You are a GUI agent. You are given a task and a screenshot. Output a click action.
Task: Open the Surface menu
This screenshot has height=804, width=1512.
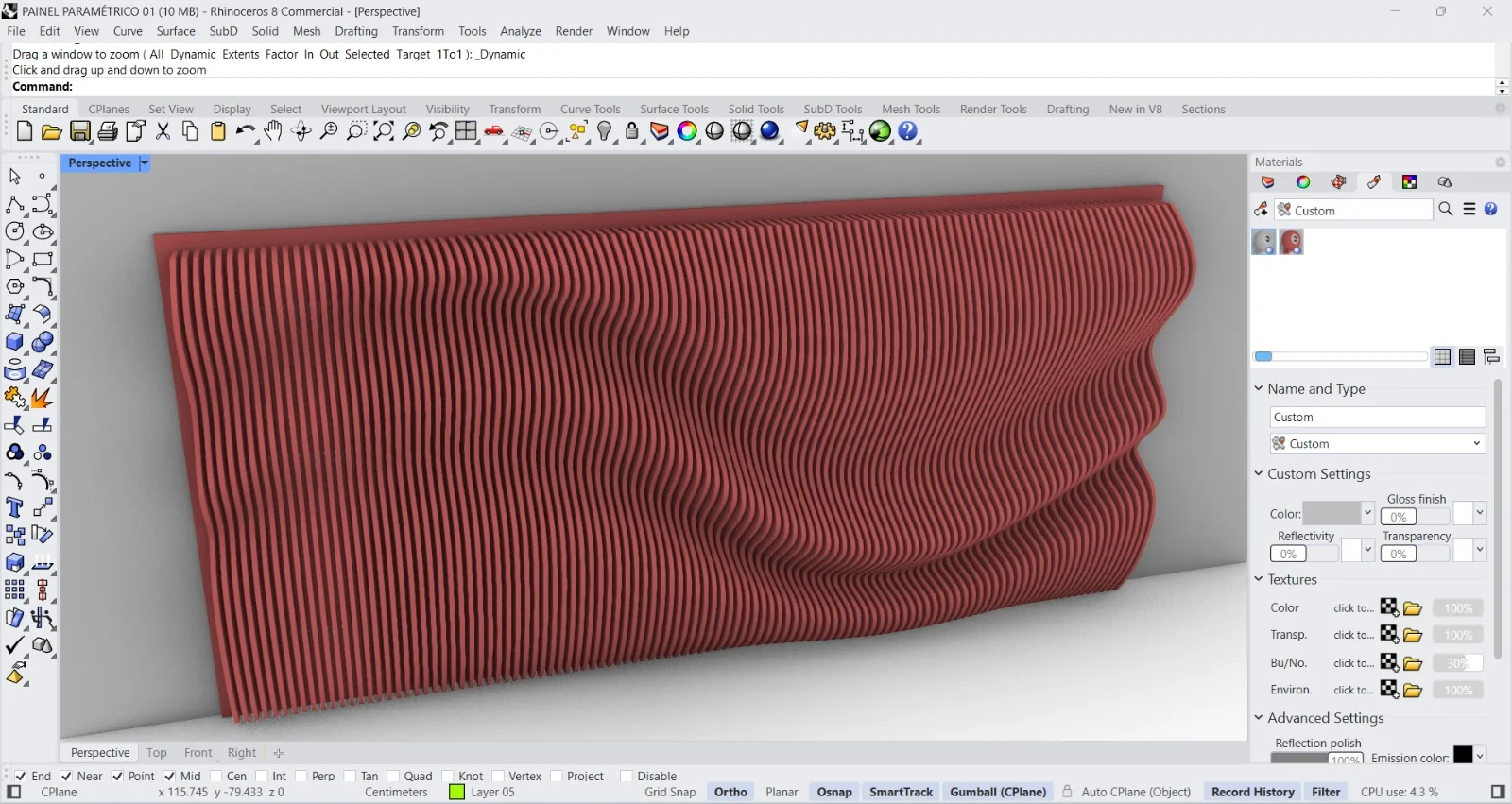point(176,31)
